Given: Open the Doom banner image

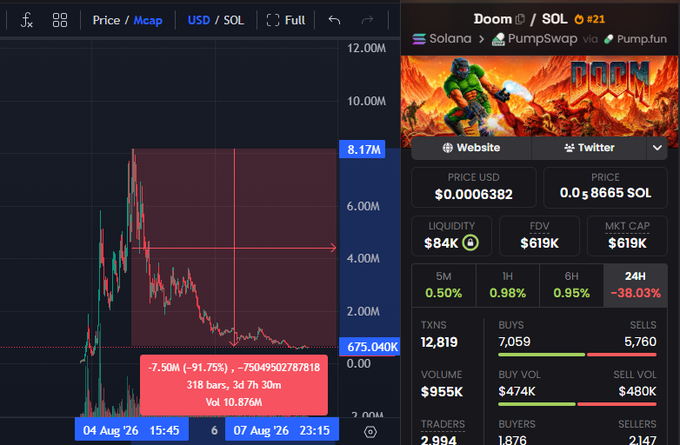Looking at the screenshot, I should [539, 96].
